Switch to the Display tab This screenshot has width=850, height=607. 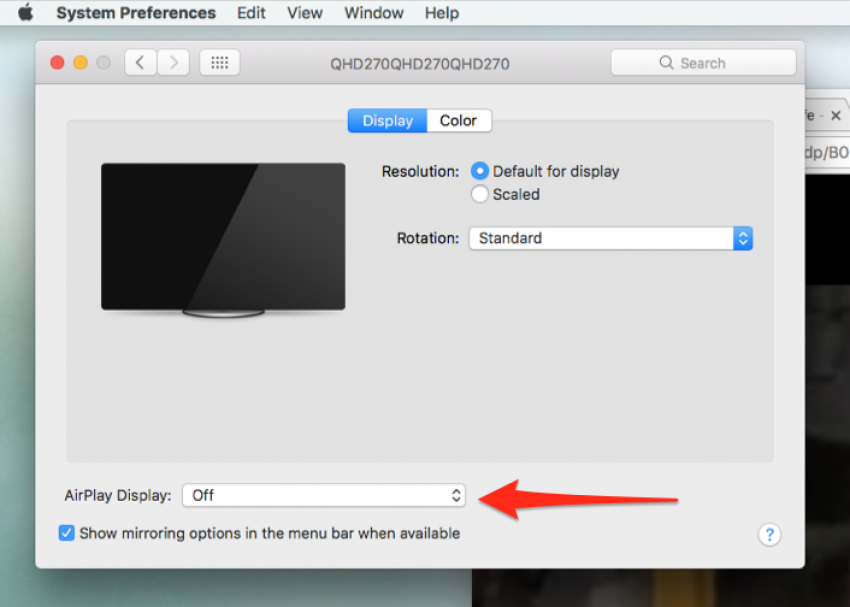387,120
